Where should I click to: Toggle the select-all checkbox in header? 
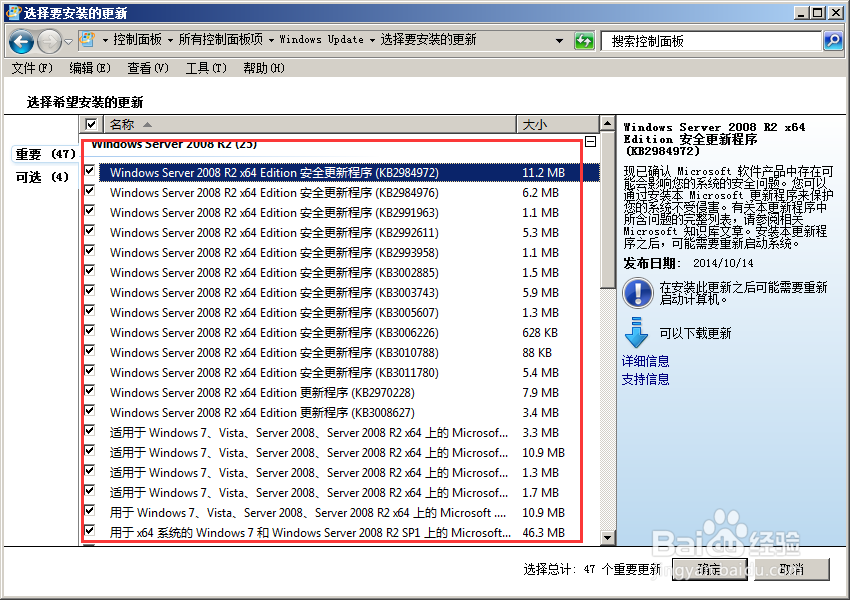91,124
